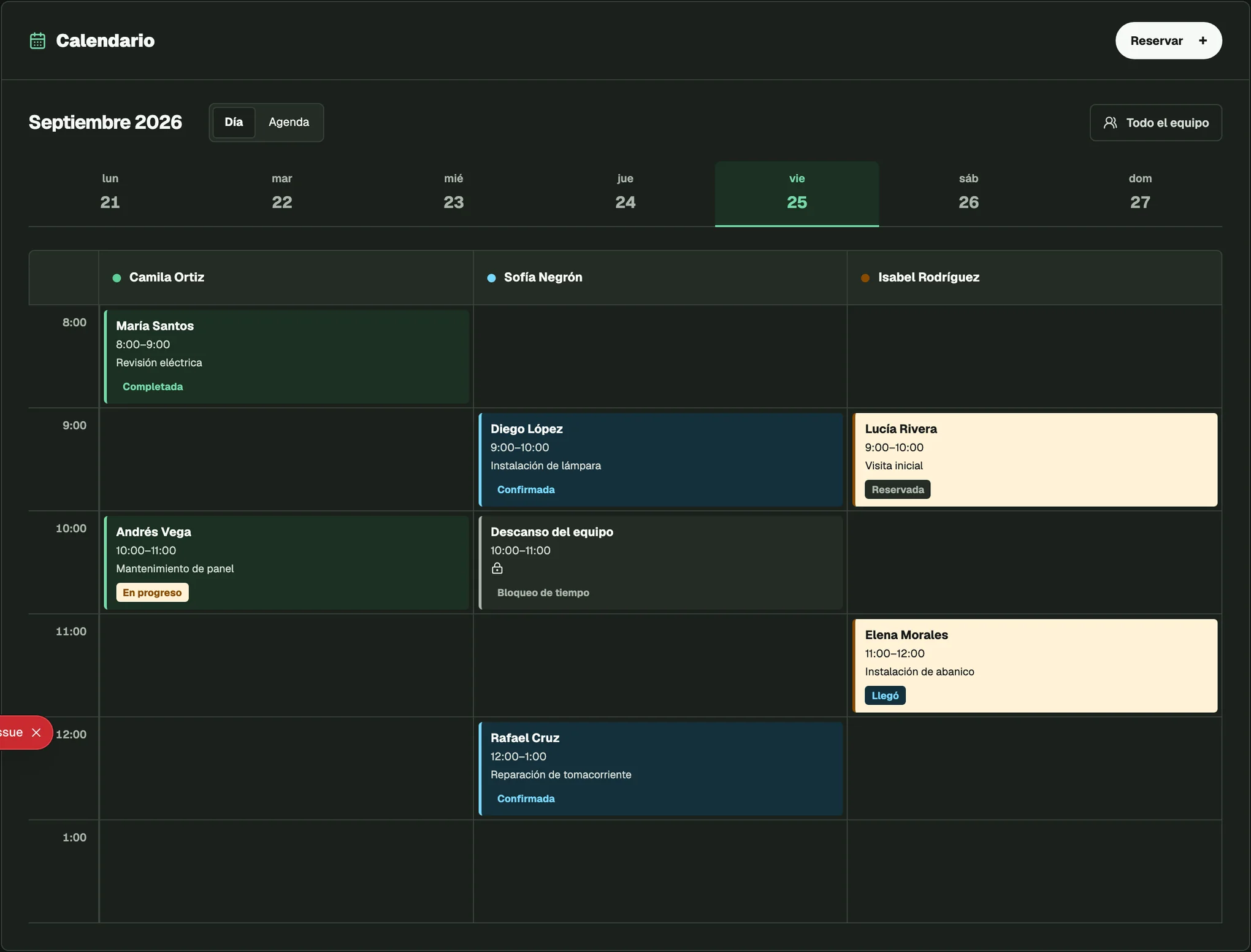The image size is (1251, 952).
Task: Click the 1:00 time label
Action: (x=74, y=838)
